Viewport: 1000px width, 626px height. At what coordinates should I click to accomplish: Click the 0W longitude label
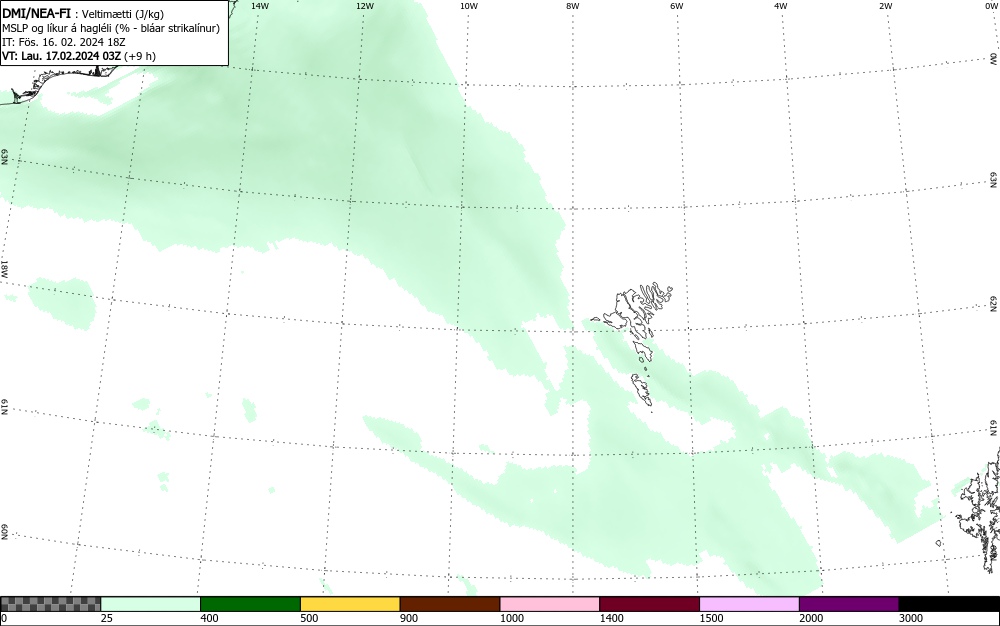[x=991, y=6]
